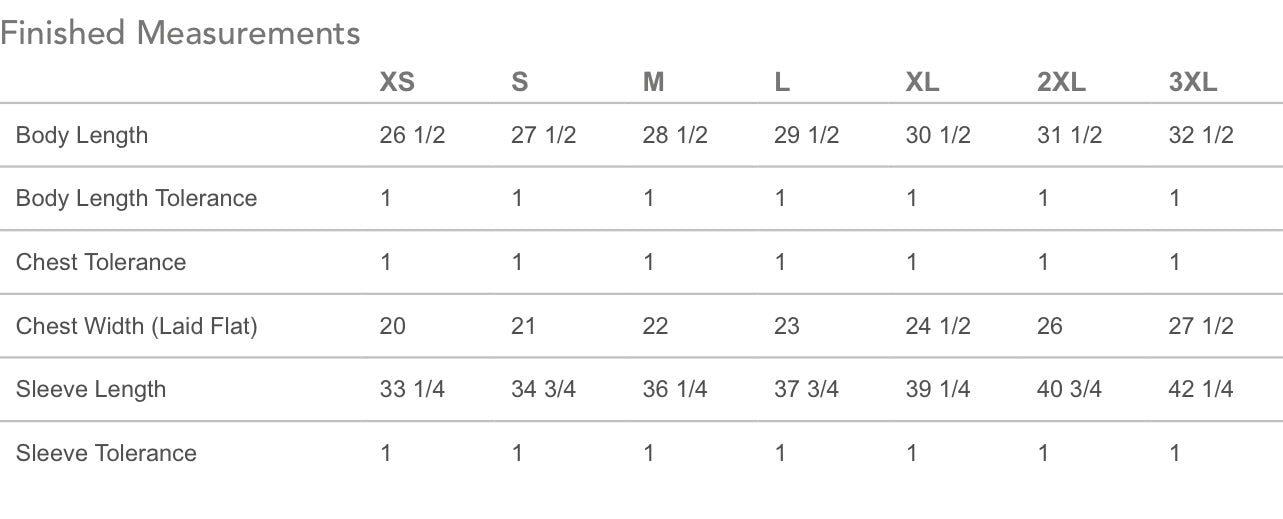Select the 42 1/4 sleeve length value
This screenshot has width=1283, height=519.
tap(1201, 389)
